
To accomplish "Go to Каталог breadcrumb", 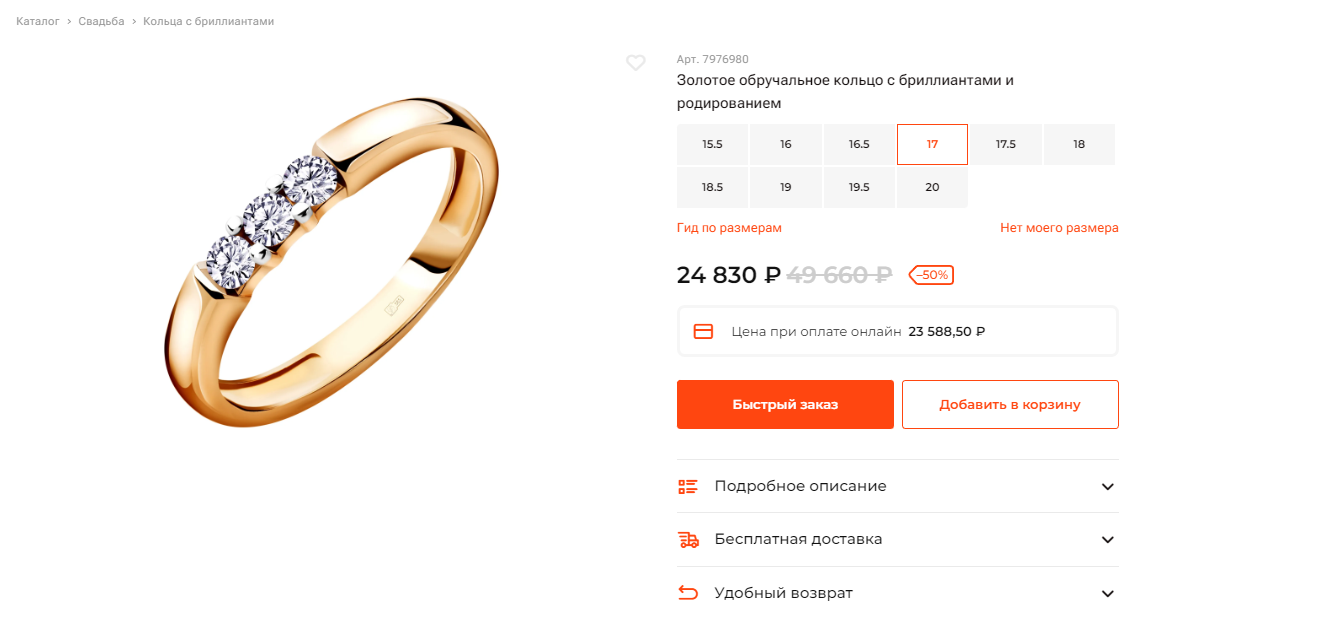I will (38, 21).
